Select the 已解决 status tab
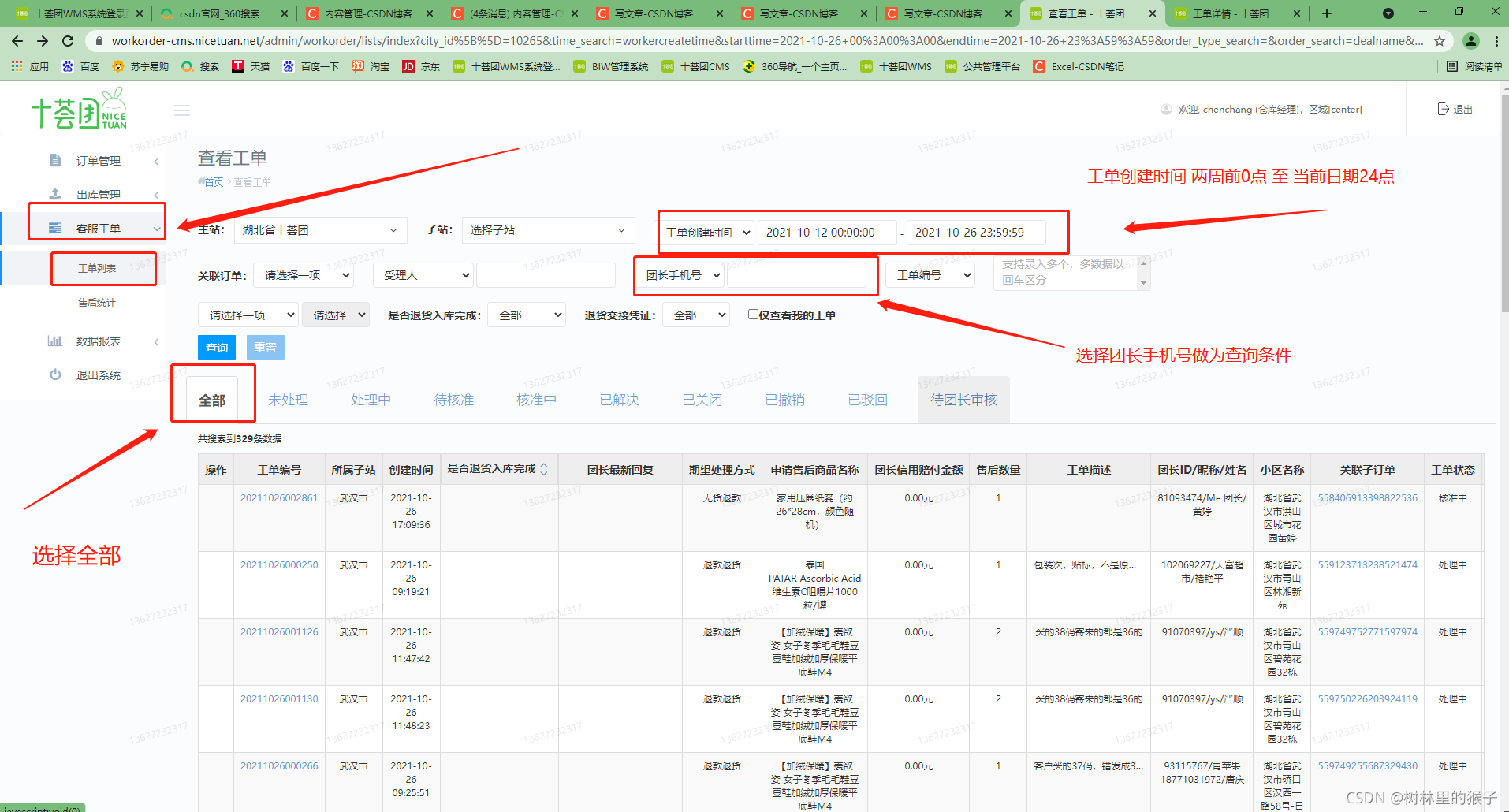The width and height of the screenshot is (1509, 812). click(x=619, y=400)
